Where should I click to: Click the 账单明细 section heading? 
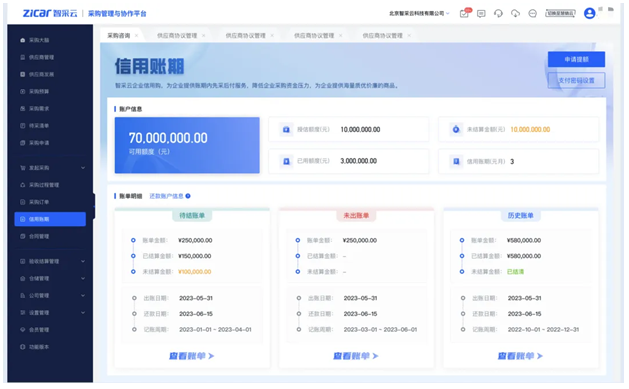tap(130, 196)
